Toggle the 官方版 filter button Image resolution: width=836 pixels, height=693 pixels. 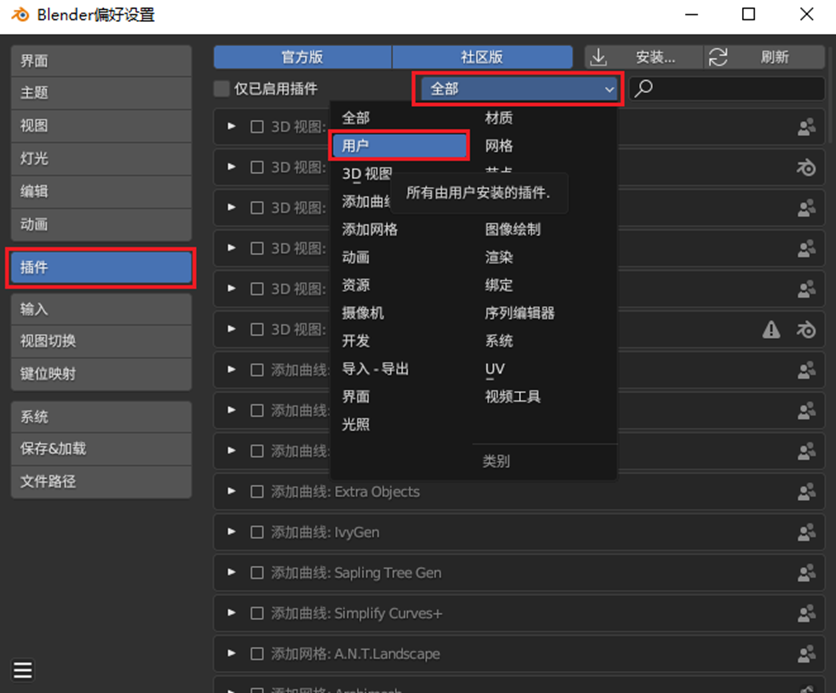302,57
